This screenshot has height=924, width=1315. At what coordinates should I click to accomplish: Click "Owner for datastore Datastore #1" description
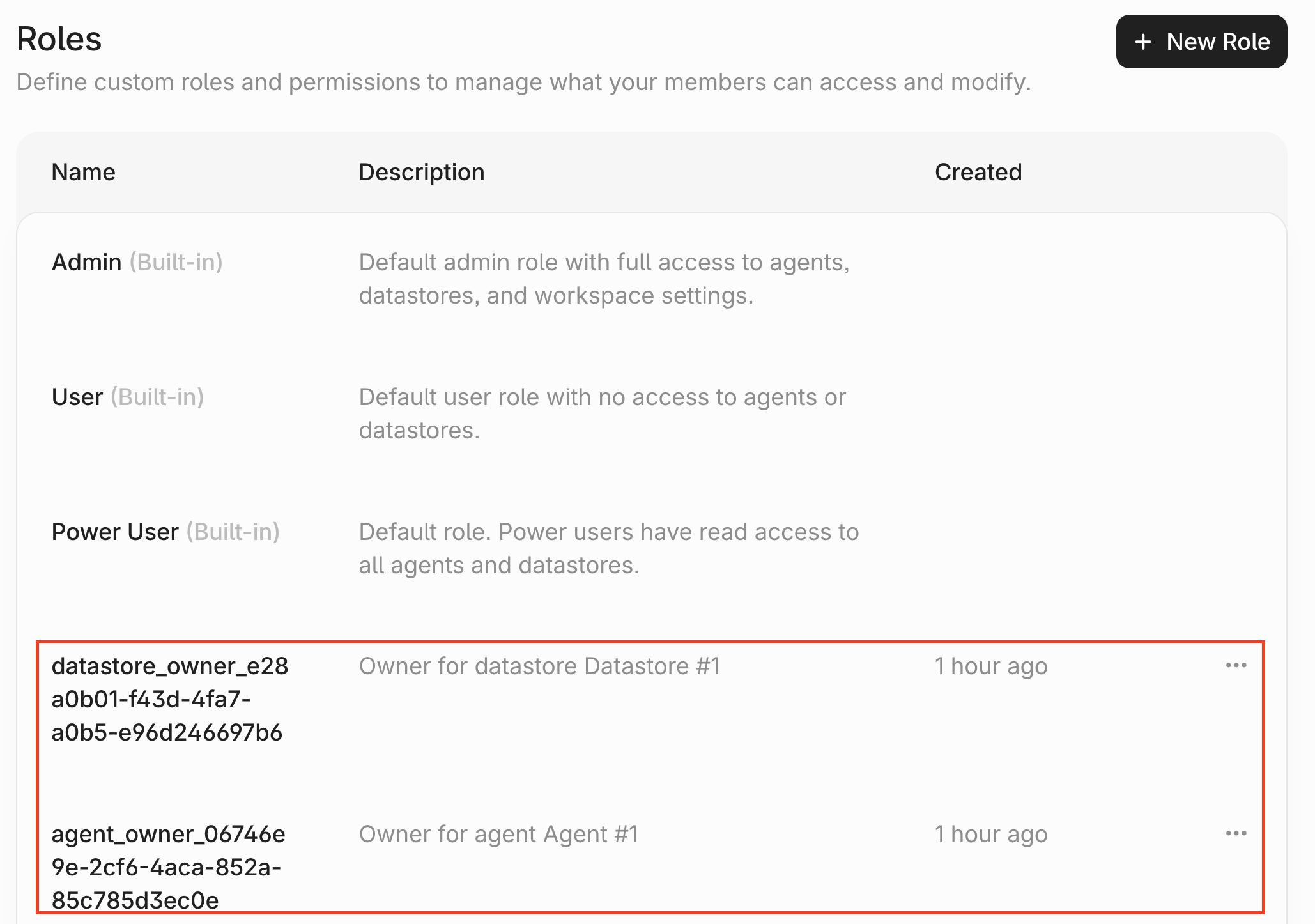[539, 666]
